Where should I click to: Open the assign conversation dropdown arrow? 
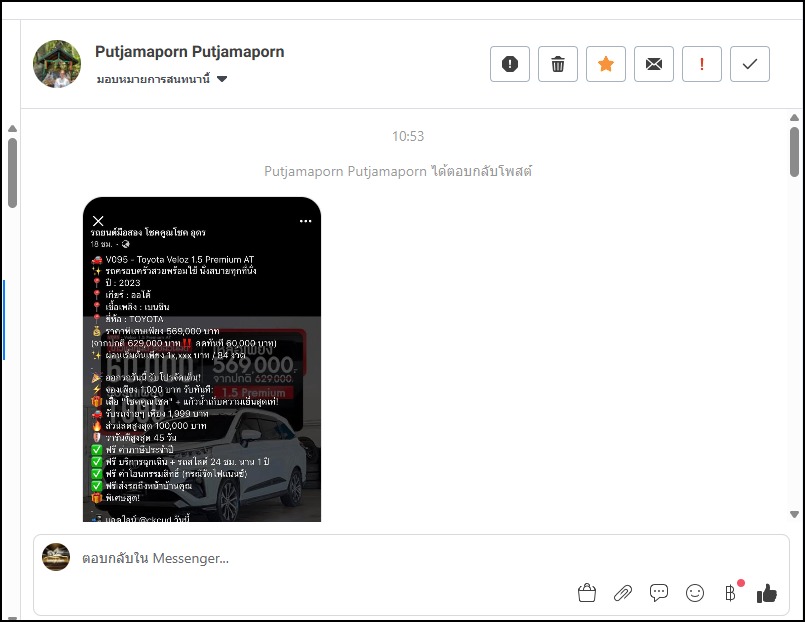[222, 79]
